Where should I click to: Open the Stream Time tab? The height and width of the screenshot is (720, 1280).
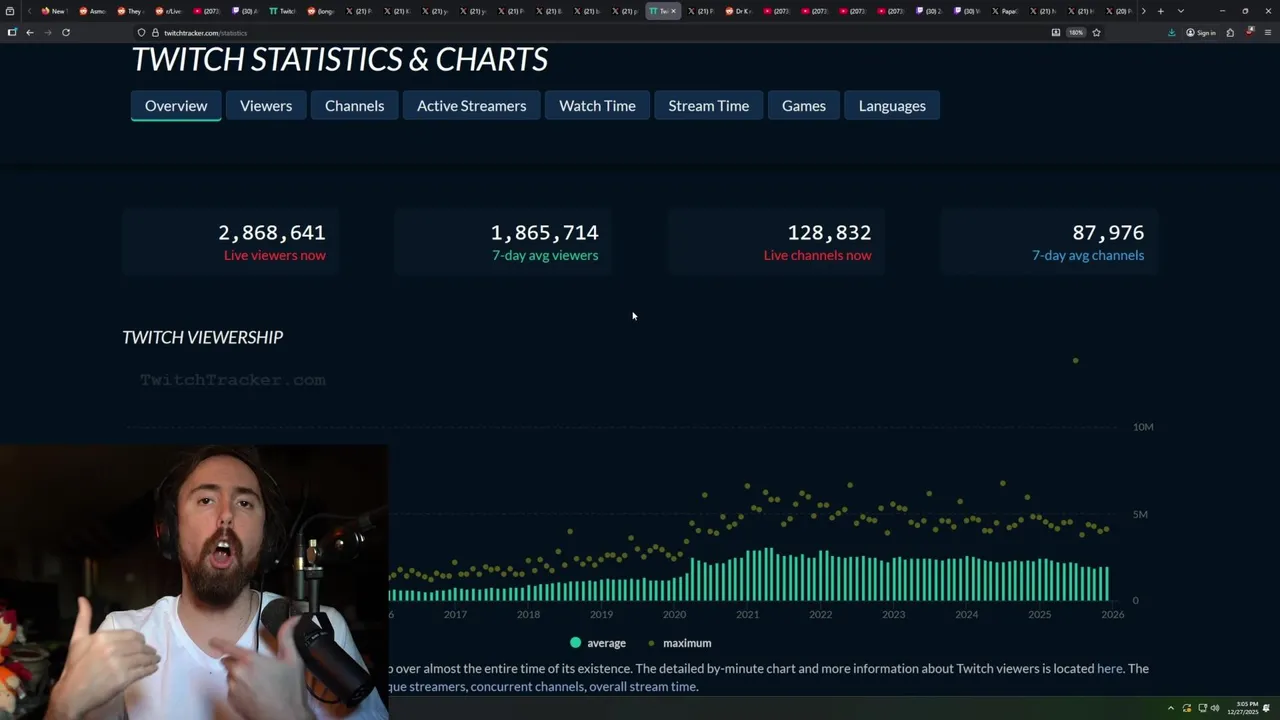point(708,106)
